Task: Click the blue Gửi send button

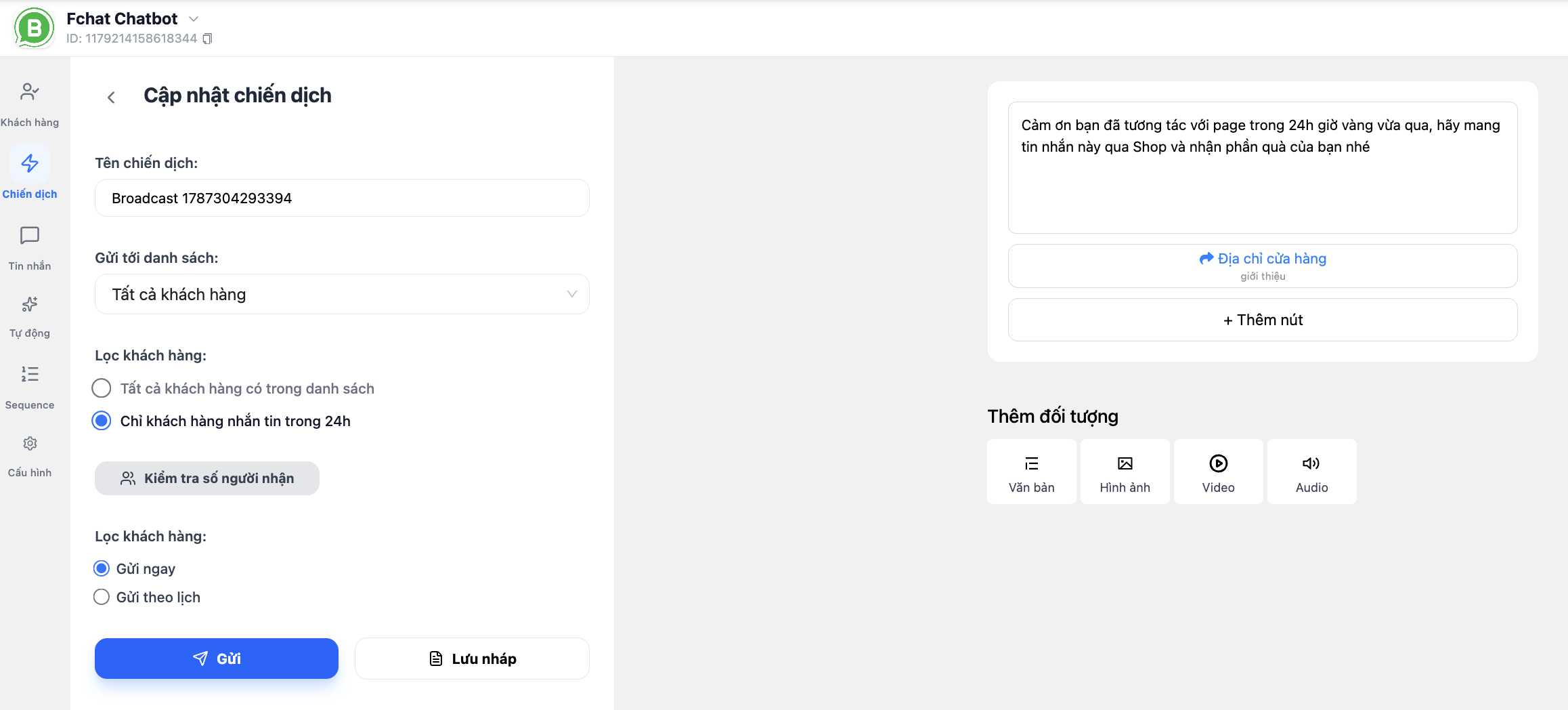Action: point(217,659)
